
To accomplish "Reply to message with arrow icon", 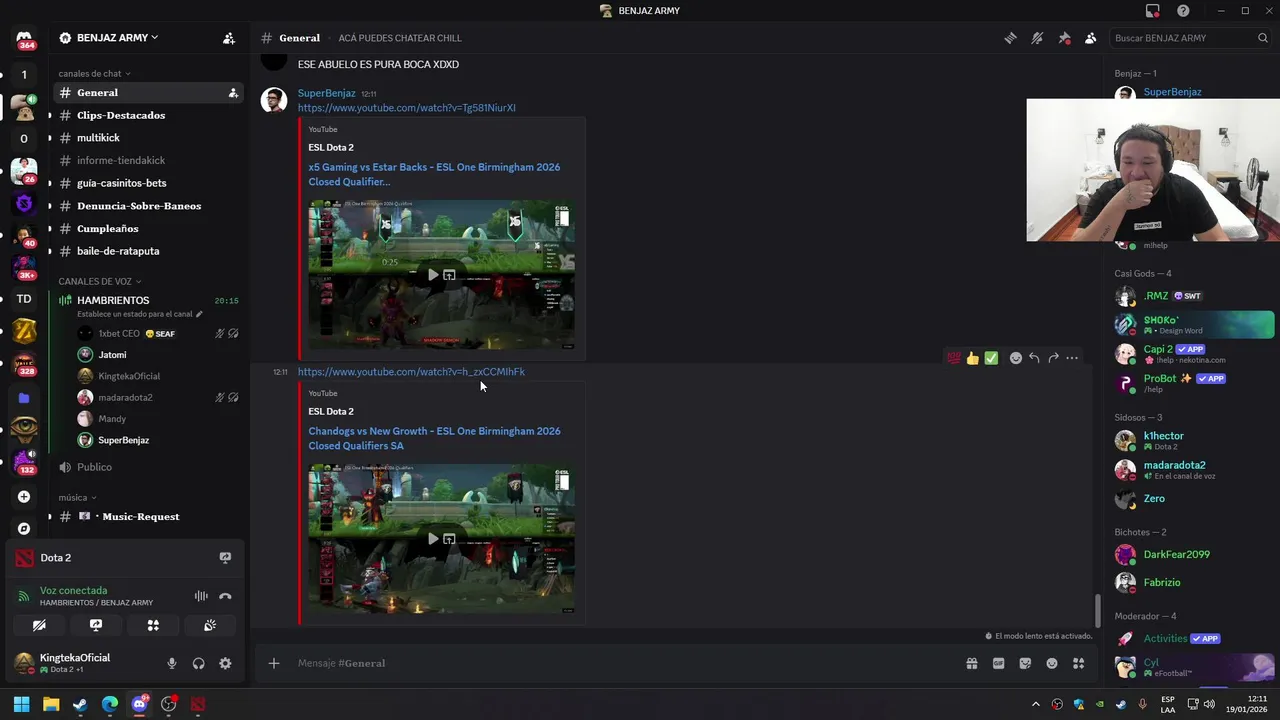I will pyautogui.click(x=1034, y=358).
